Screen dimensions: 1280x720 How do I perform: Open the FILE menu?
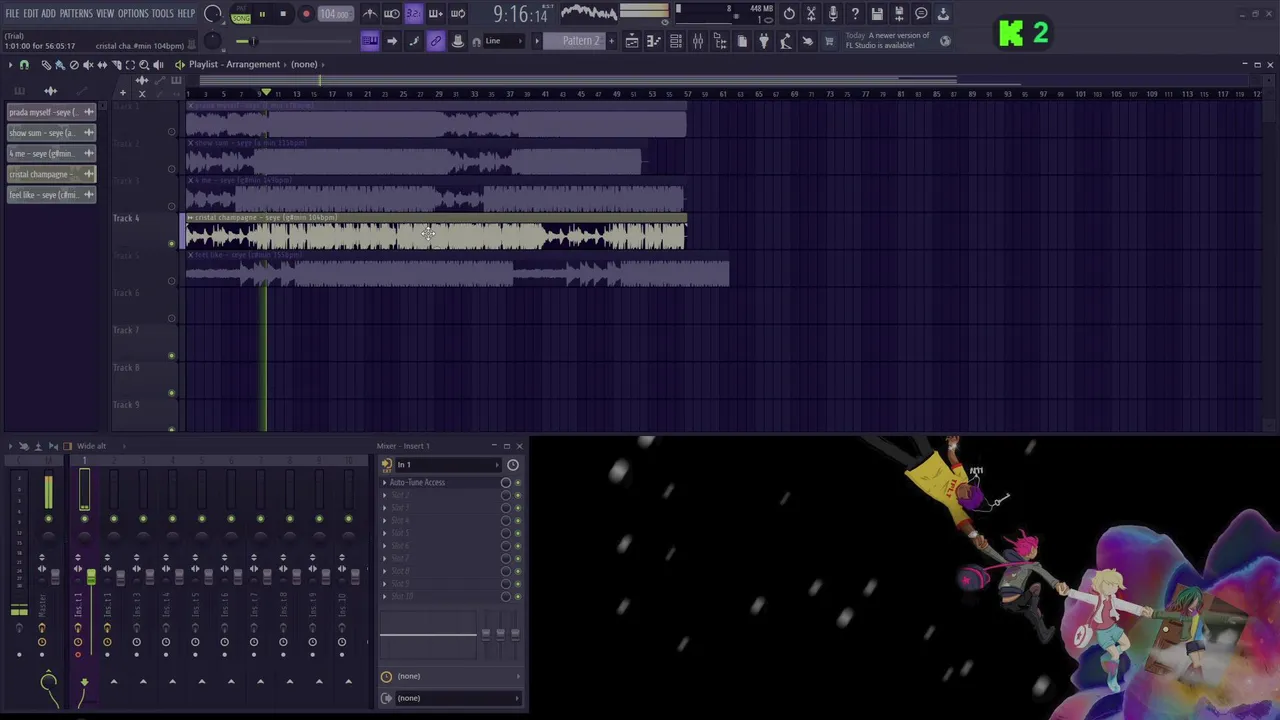click(12, 14)
